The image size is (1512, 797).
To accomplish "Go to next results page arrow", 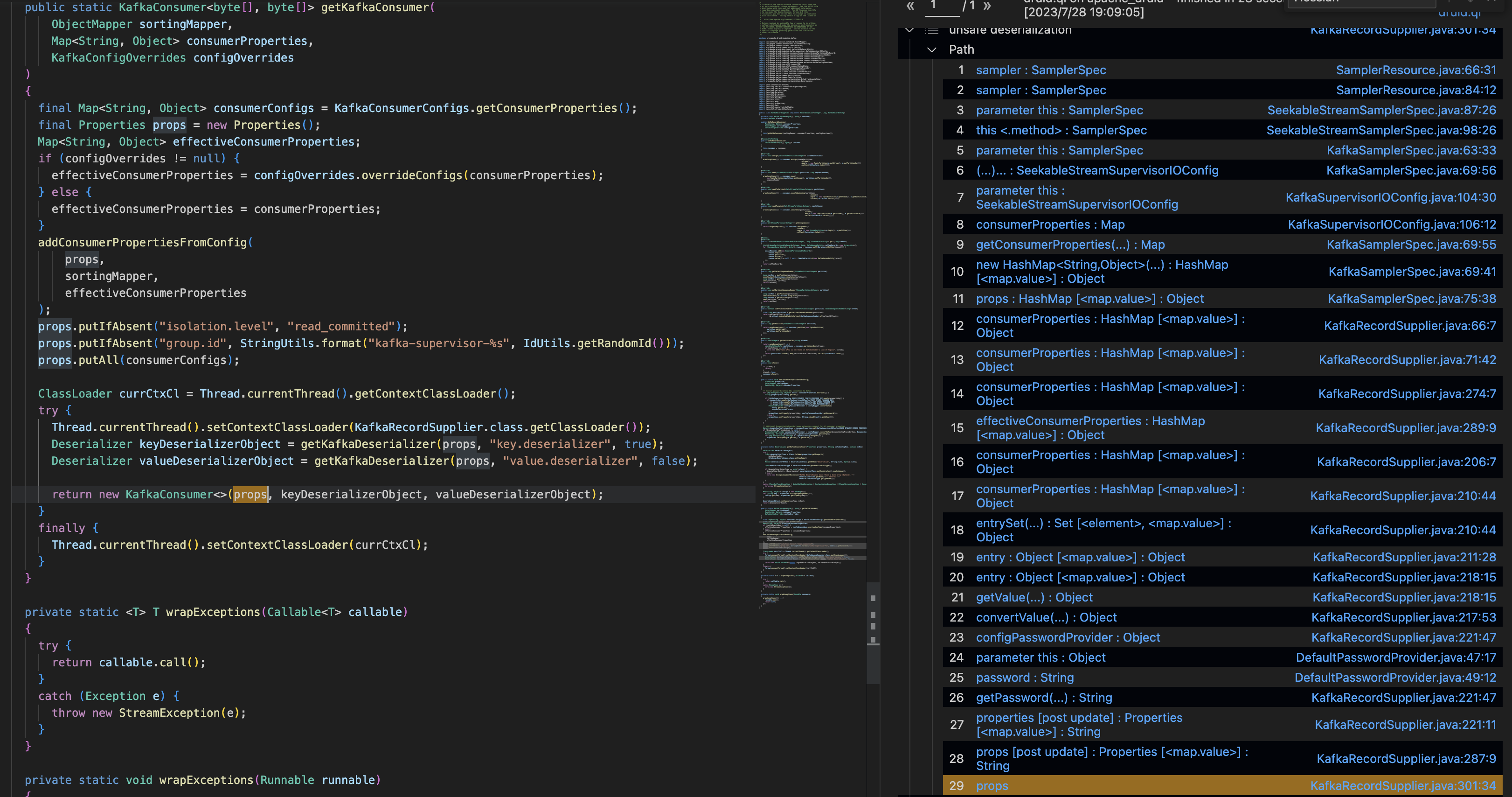I will [987, 7].
